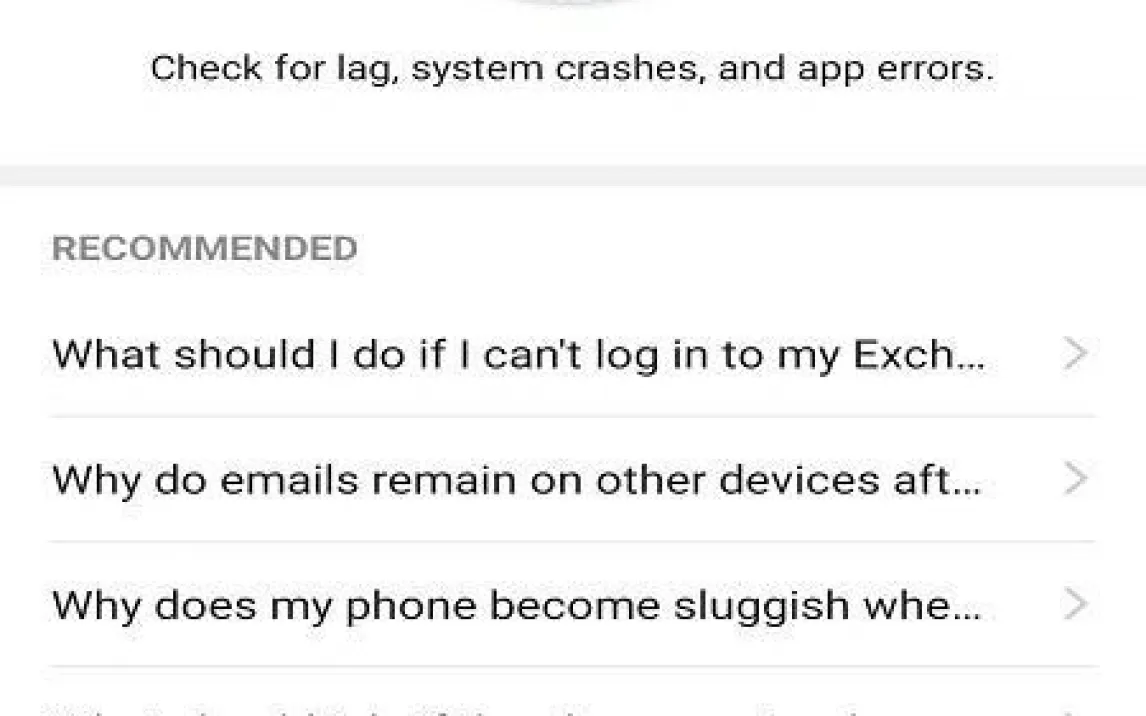Screen dimensions: 1146x716
Task: Tap the arrow next to emails remain question
Action: point(1076,479)
